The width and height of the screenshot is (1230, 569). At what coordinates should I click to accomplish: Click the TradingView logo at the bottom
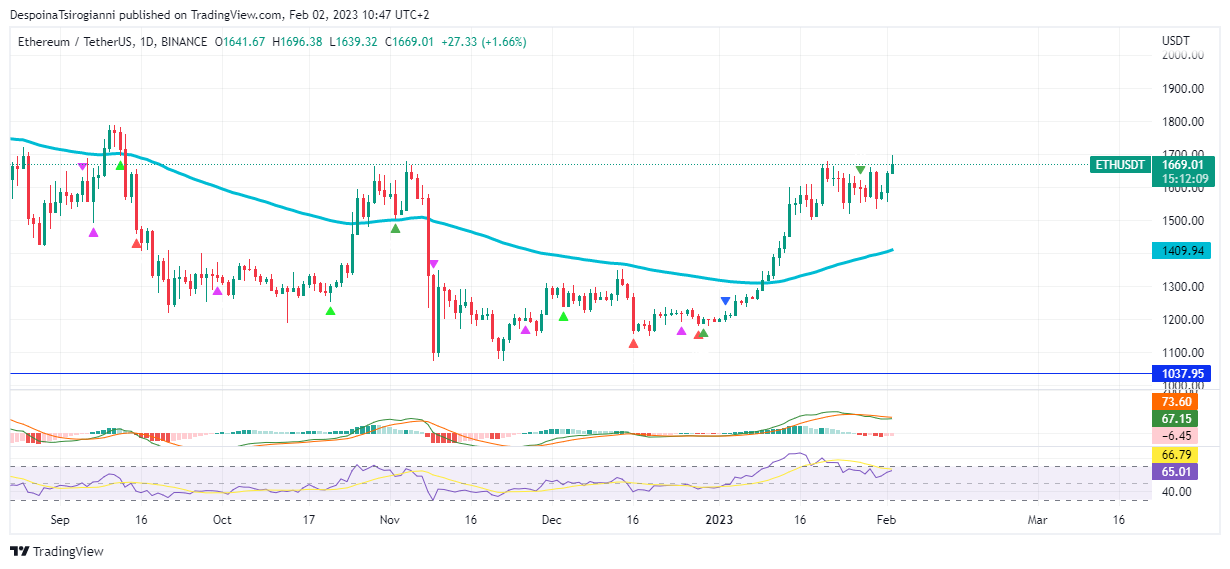(x=57, y=551)
